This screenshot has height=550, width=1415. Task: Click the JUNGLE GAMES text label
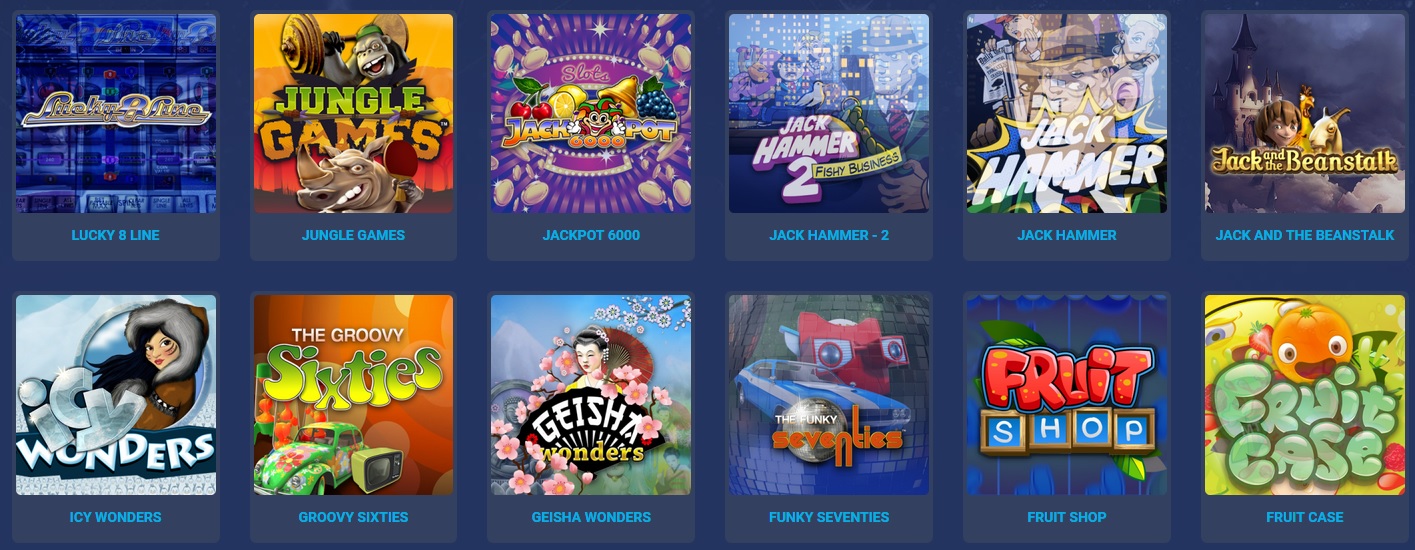pyautogui.click(x=353, y=235)
